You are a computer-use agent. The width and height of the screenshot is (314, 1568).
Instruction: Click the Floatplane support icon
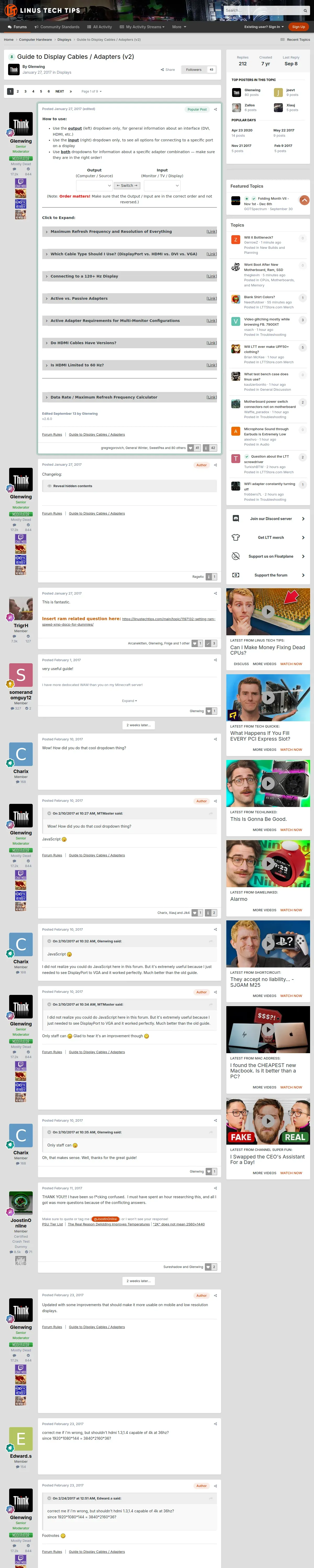coord(236,556)
